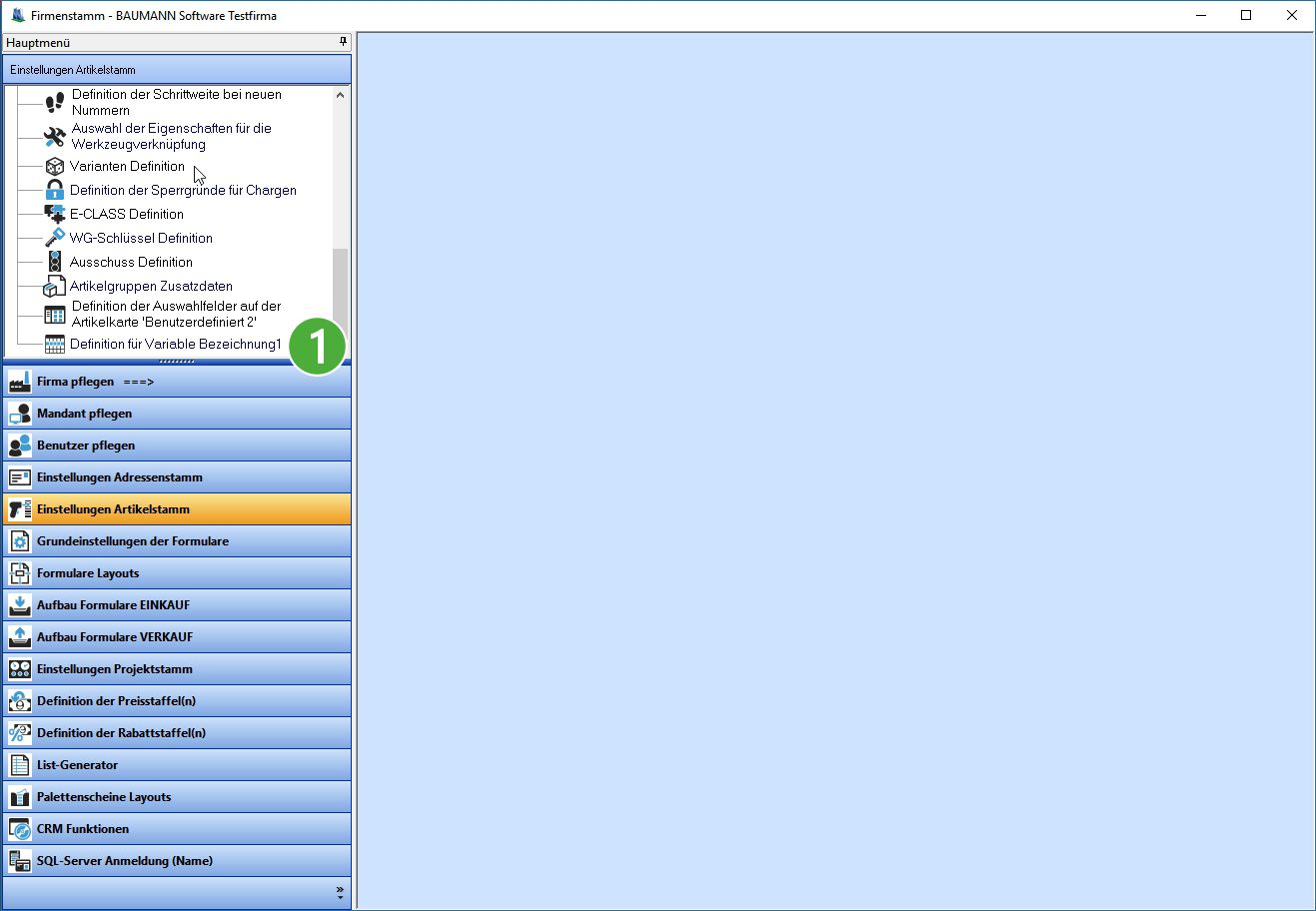The image size is (1316, 911).
Task: Click the address card icon for Adressenstamm
Action: click(20, 477)
